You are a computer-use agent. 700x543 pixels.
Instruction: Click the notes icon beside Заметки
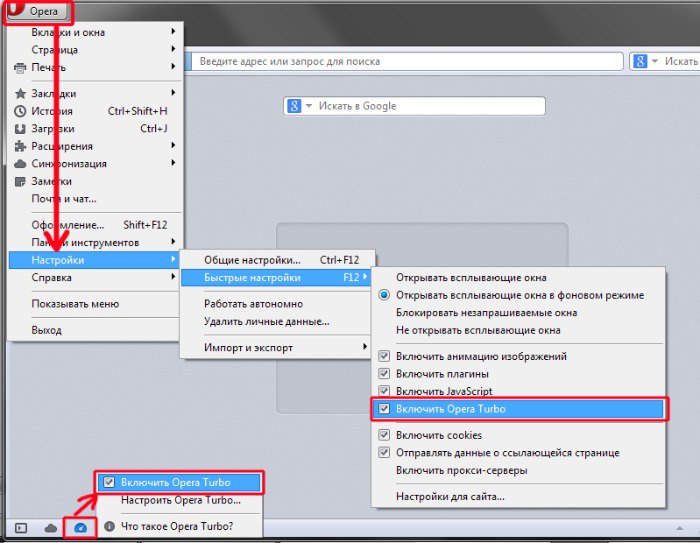(20, 182)
